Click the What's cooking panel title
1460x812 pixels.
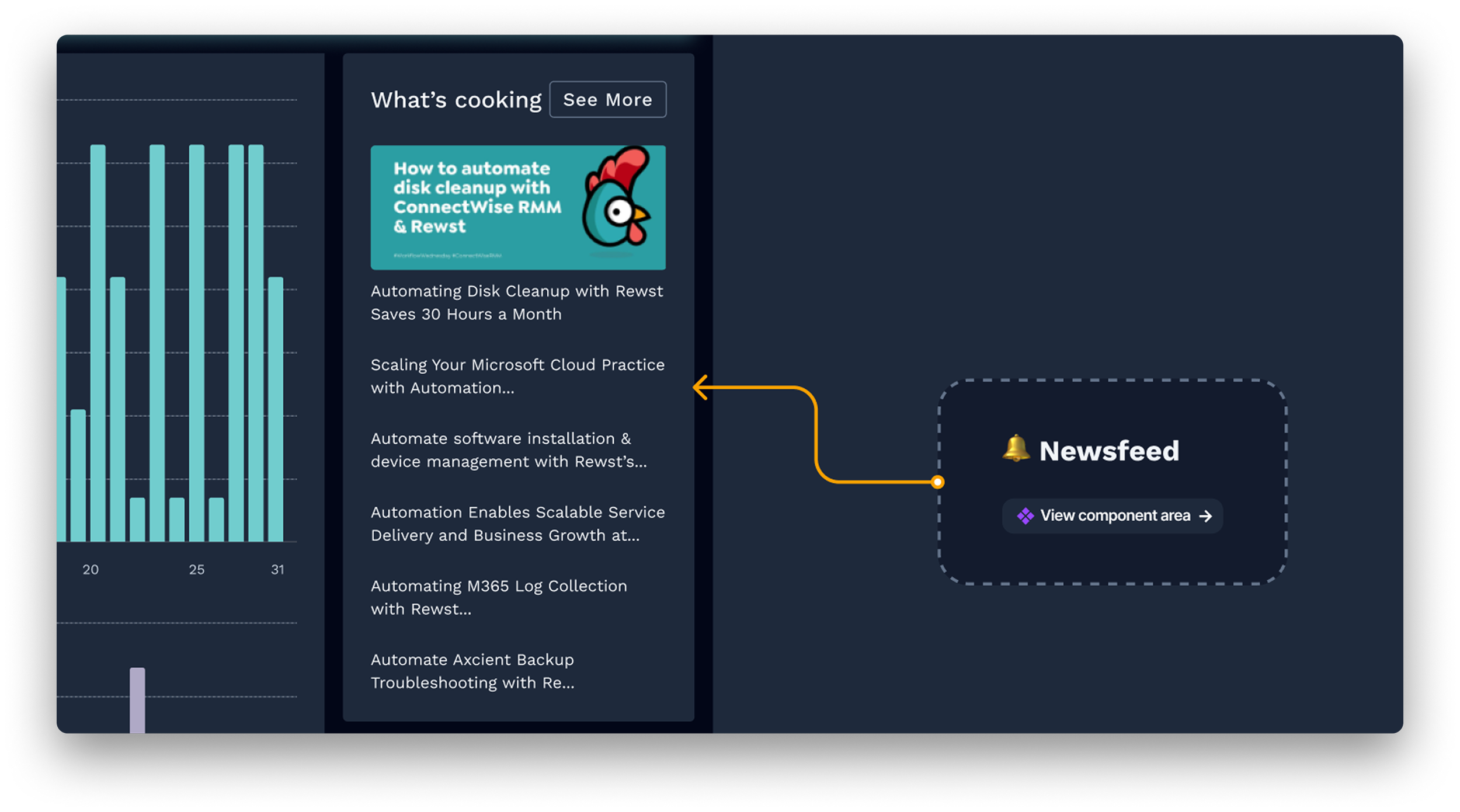click(x=456, y=100)
